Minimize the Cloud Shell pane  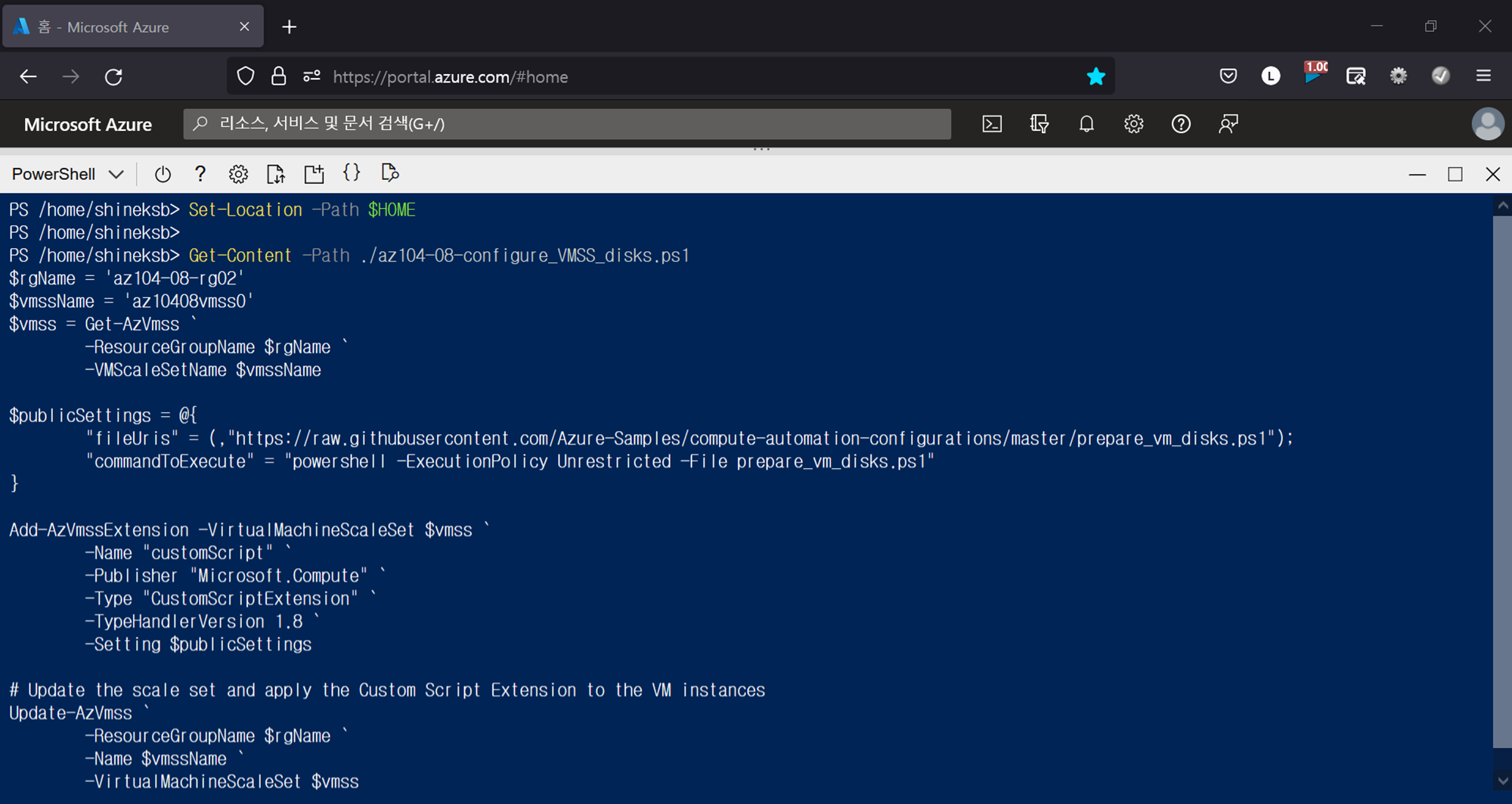point(1417,175)
